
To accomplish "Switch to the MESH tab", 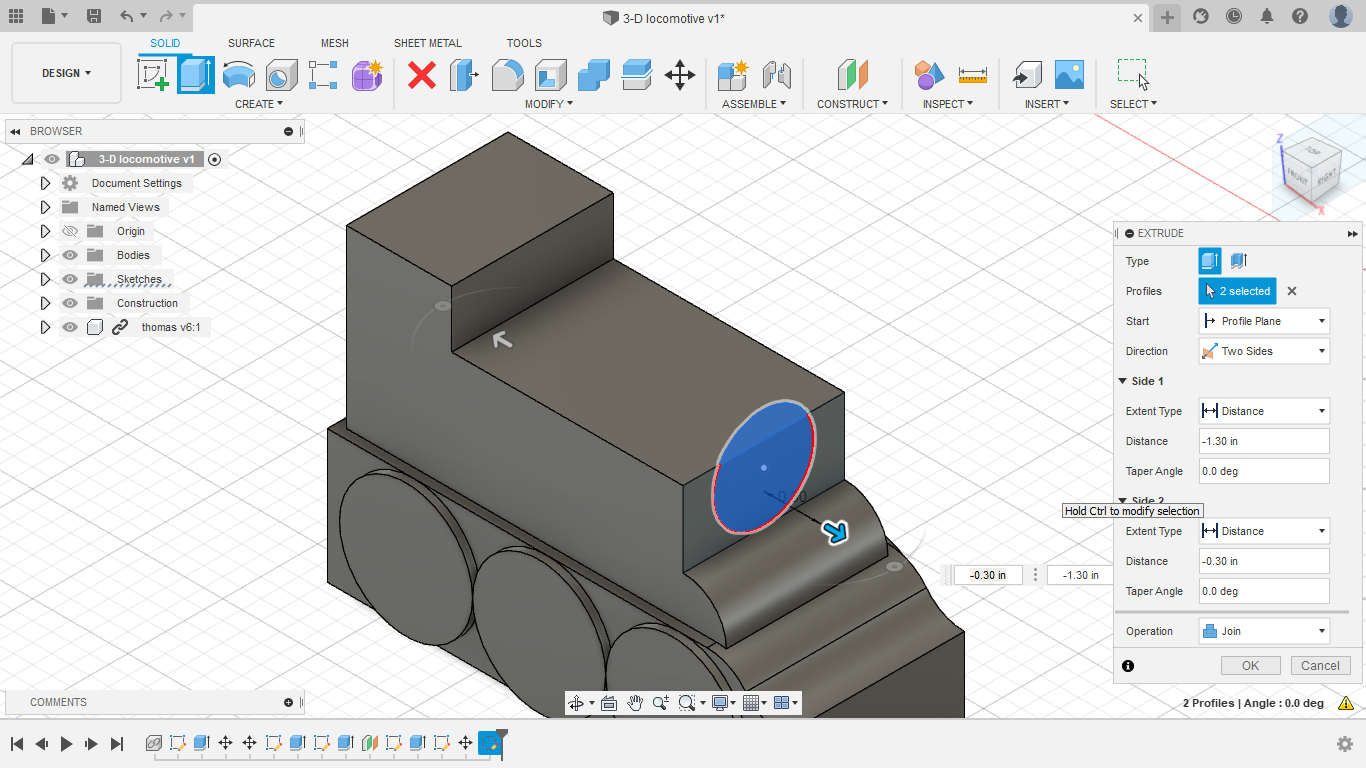I will click(x=335, y=43).
